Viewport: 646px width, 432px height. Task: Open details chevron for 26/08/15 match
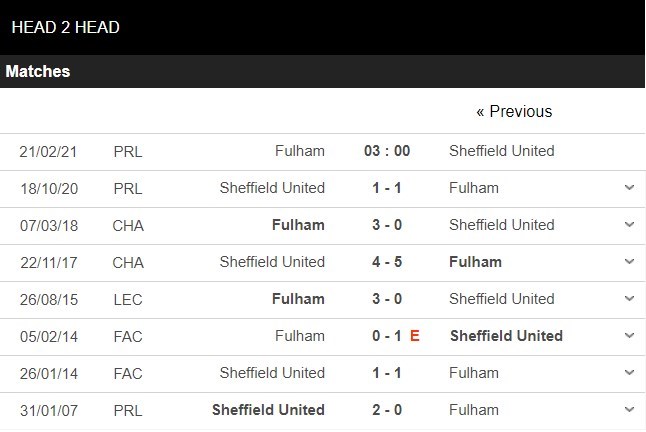[x=629, y=299]
